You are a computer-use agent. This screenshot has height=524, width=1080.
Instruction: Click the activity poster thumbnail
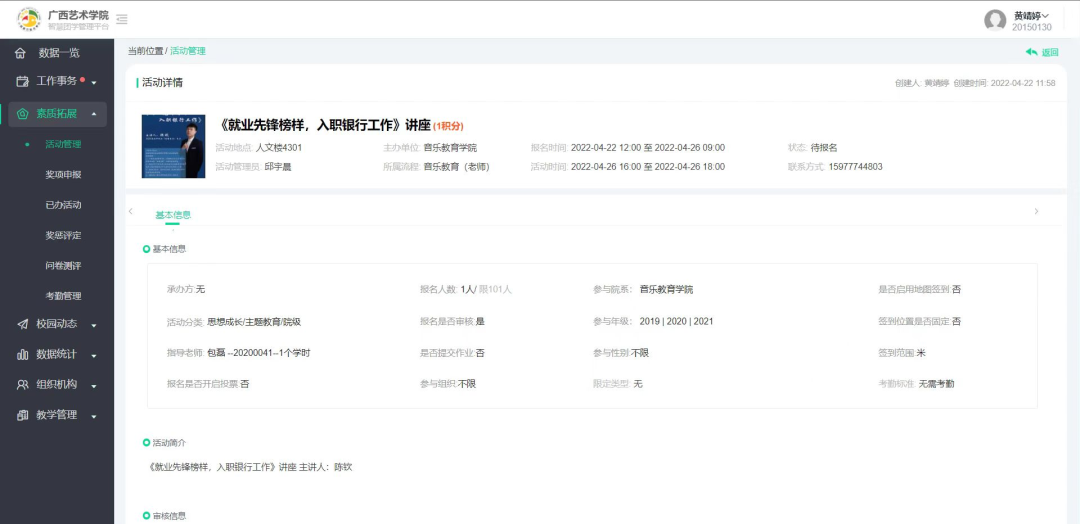pyautogui.click(x=173, y=146)
